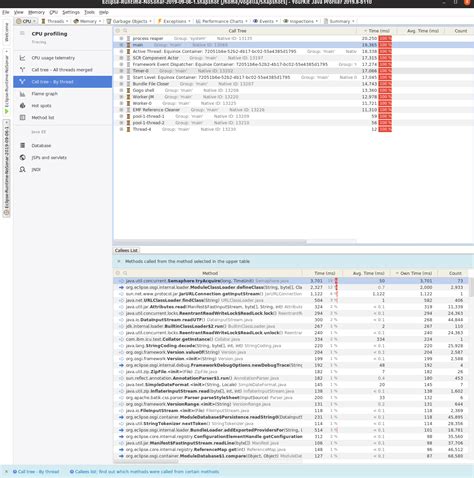
Task: Expand the Timer-0 thread node
Action: (x=121, y=71)
